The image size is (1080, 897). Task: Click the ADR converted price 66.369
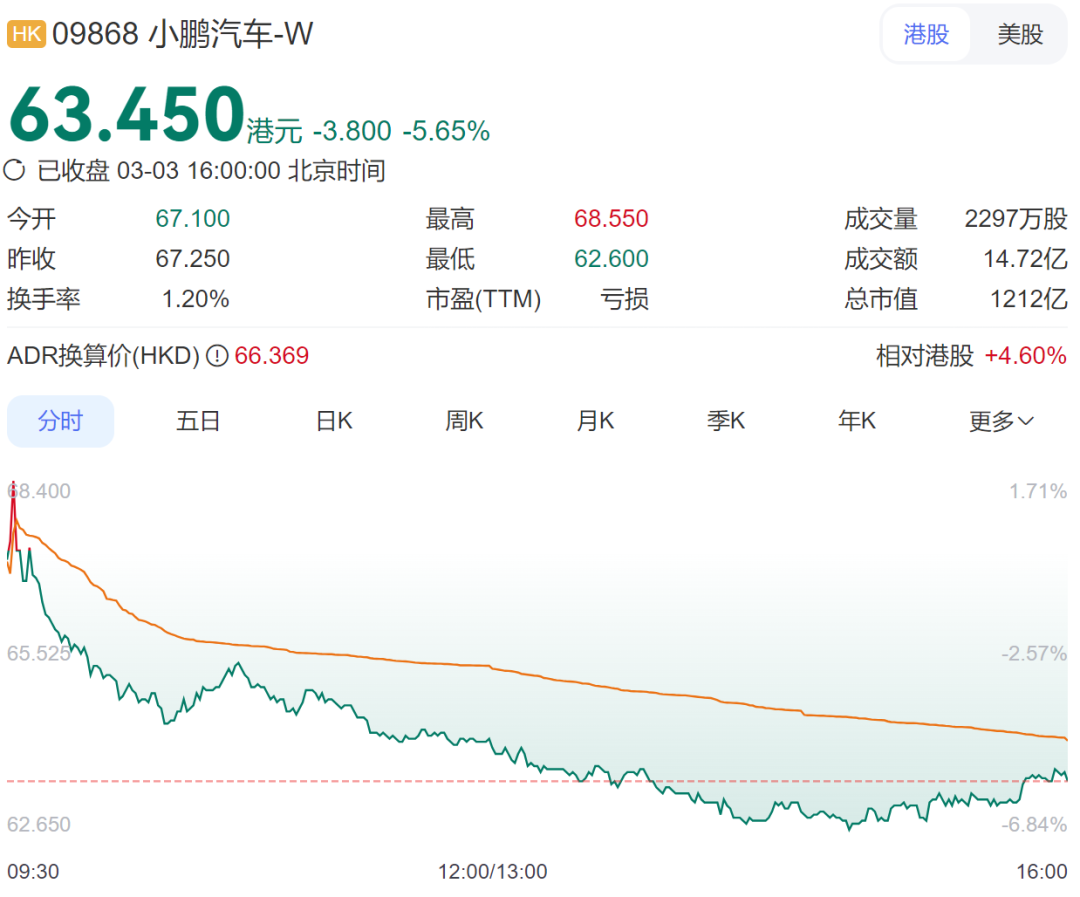click(x=271, y=356)
